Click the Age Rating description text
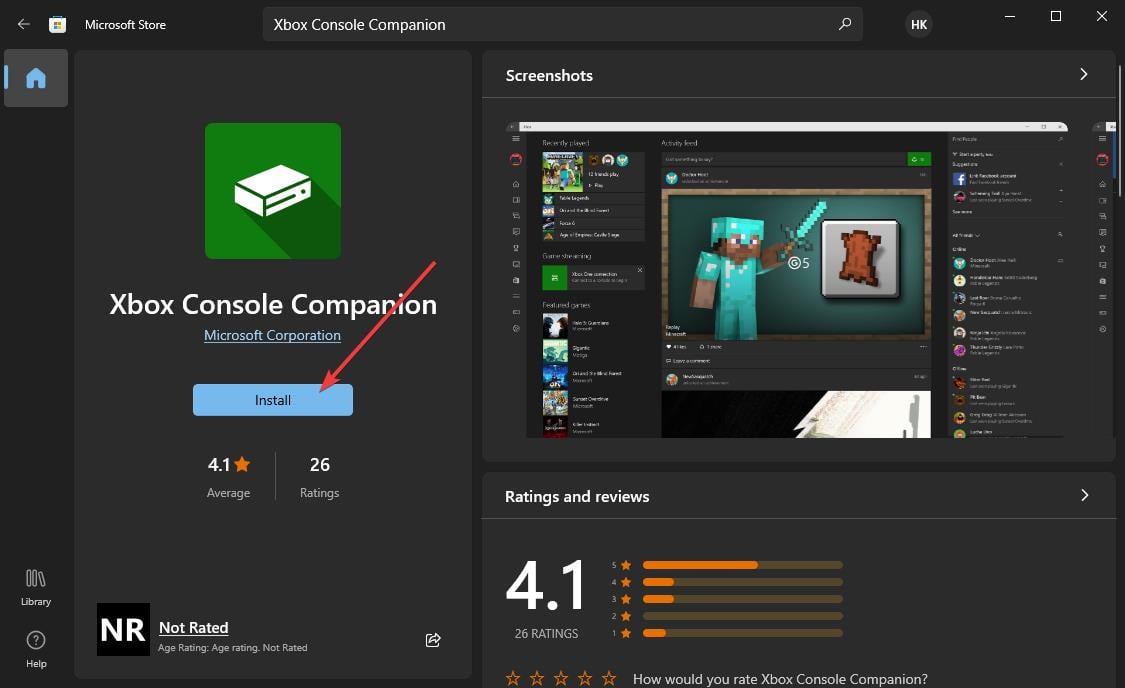 (232, 647)
